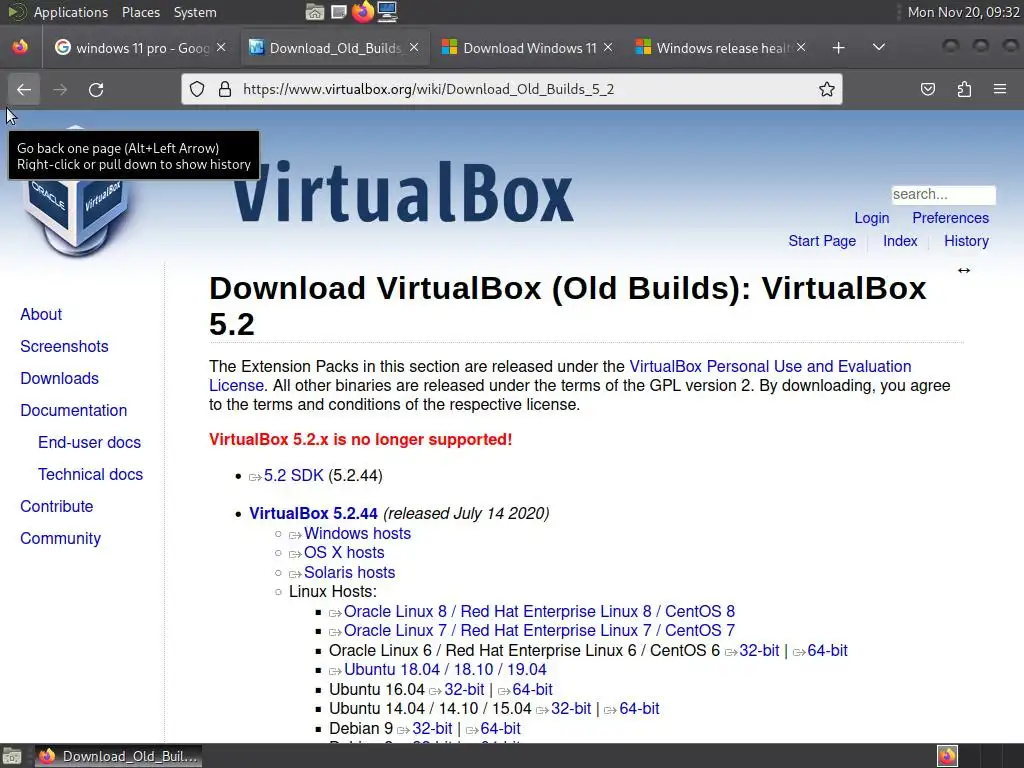Screen dimensions: 1024x768
Task: Open the System menu
Action: [x=195, y=12]
